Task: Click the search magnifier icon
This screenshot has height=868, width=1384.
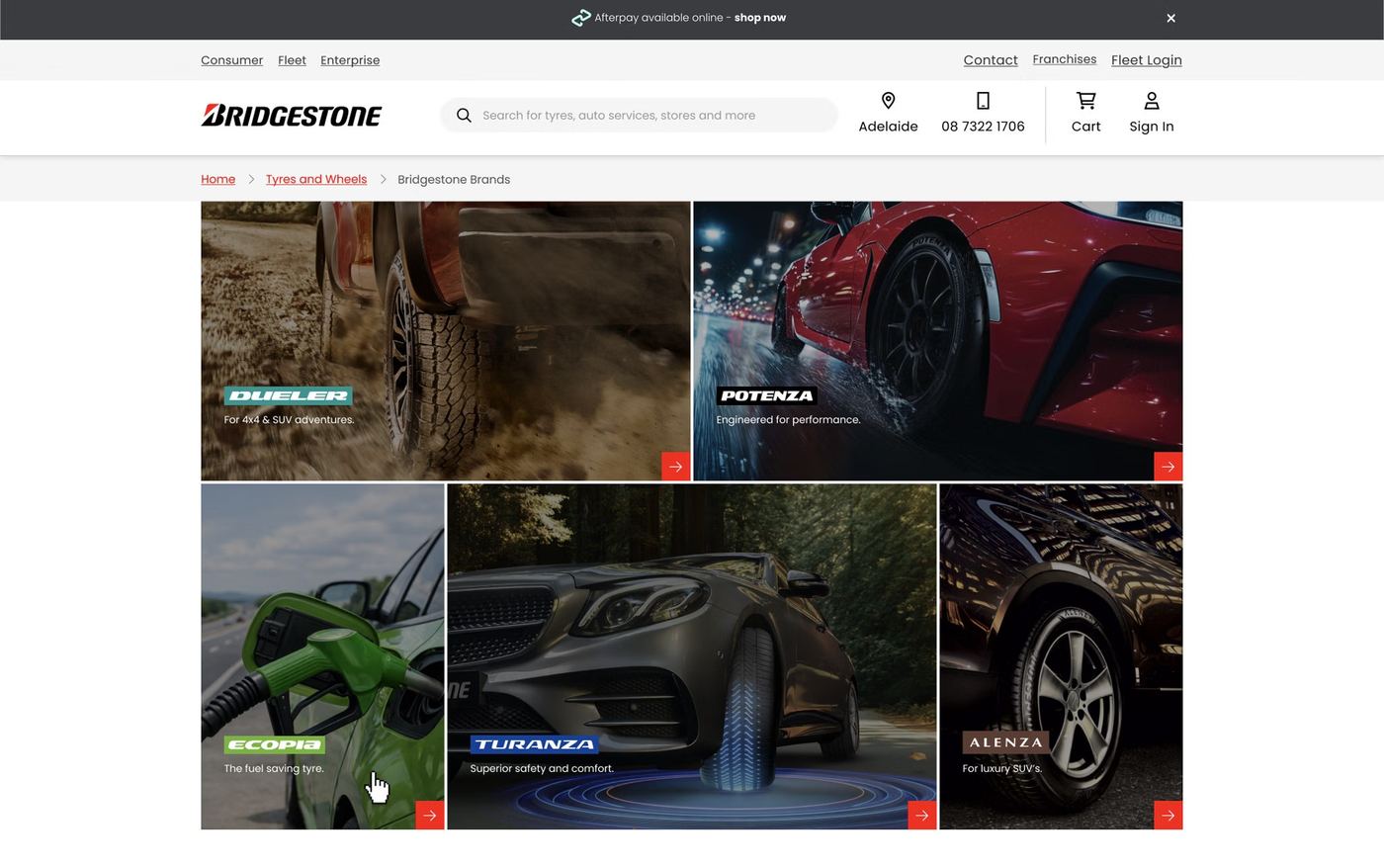Action: point(464,115)
